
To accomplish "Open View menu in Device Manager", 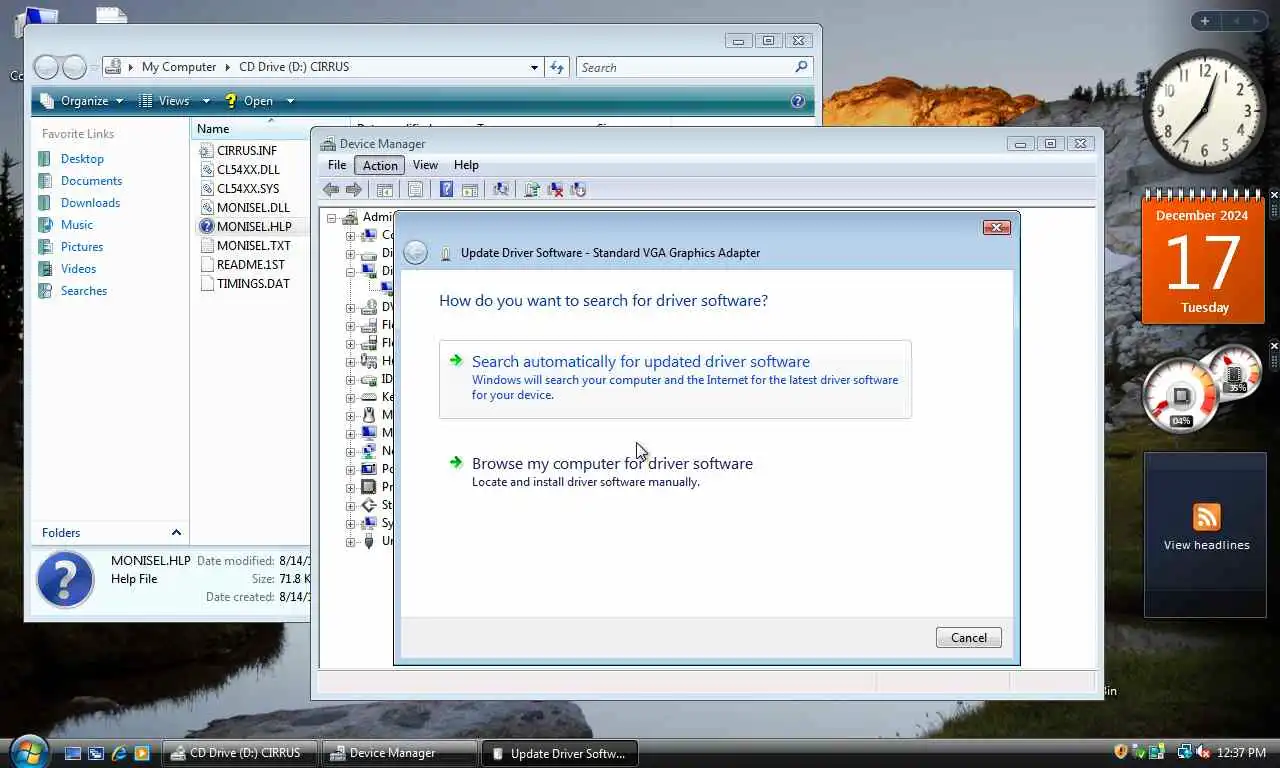I will (425, 165).
